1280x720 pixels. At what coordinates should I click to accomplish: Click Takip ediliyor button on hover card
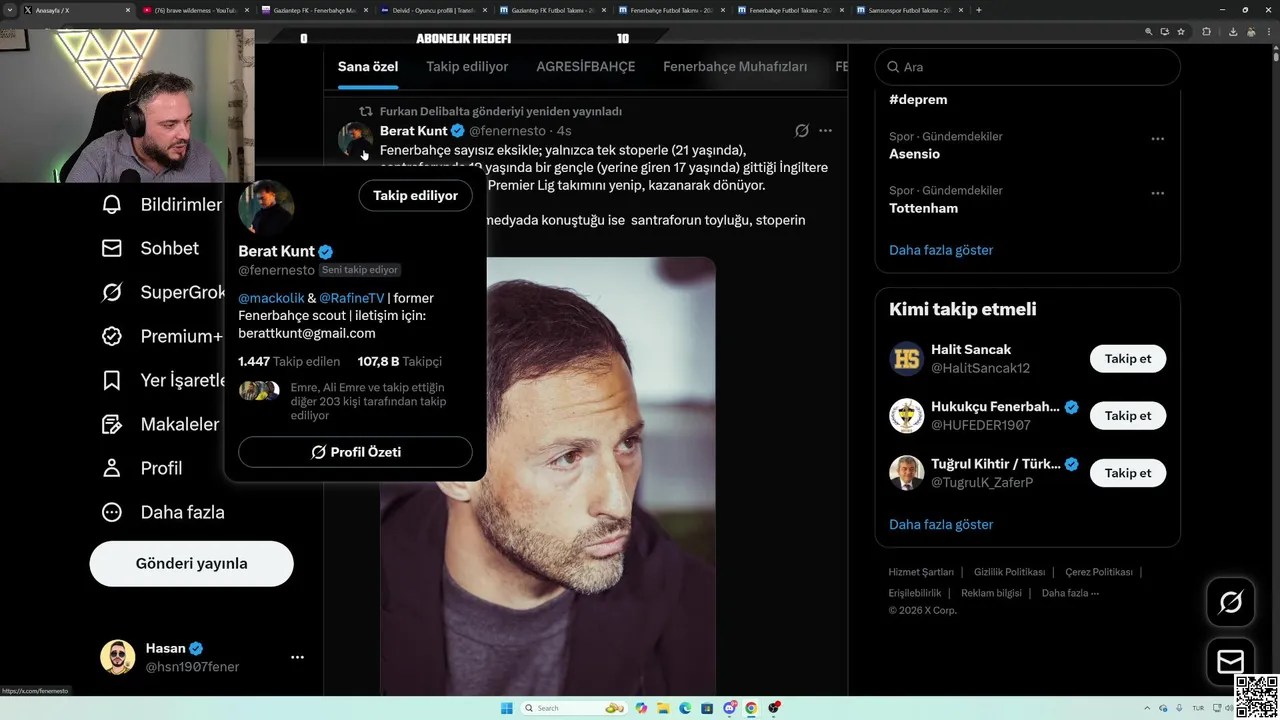coord(415,196)
